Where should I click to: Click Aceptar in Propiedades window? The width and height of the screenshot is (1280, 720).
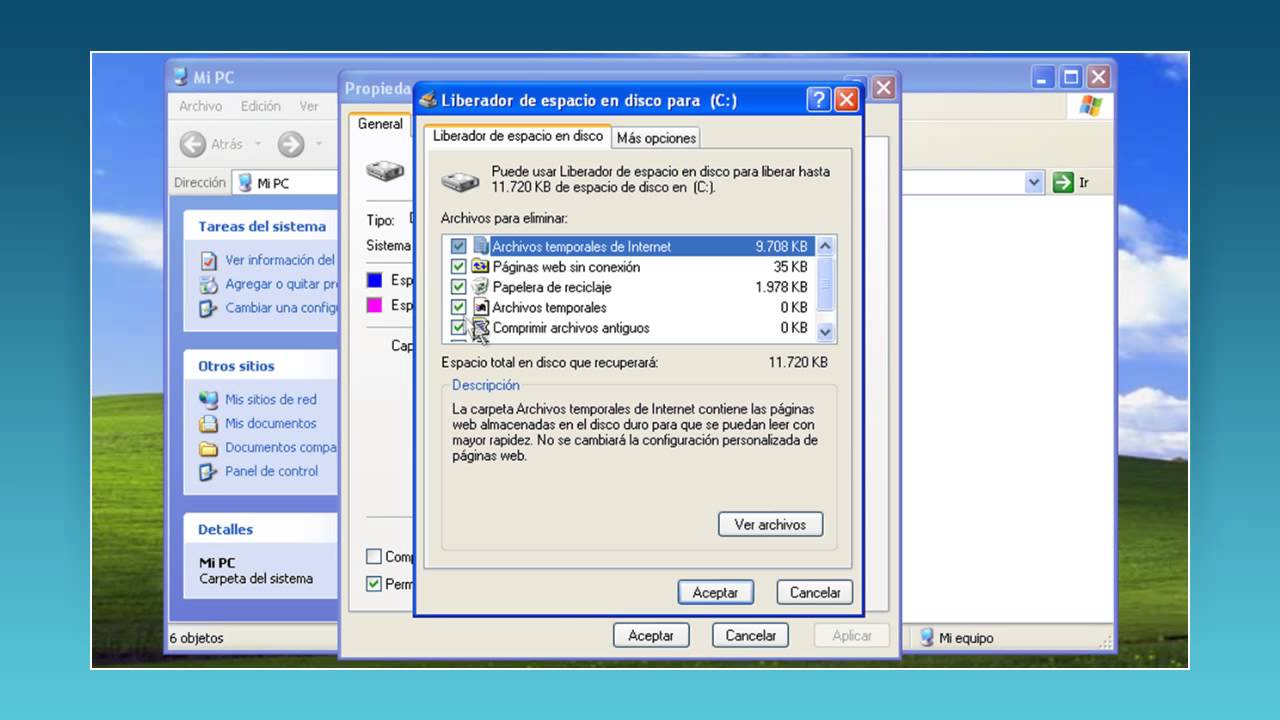(x=650, y=635)
